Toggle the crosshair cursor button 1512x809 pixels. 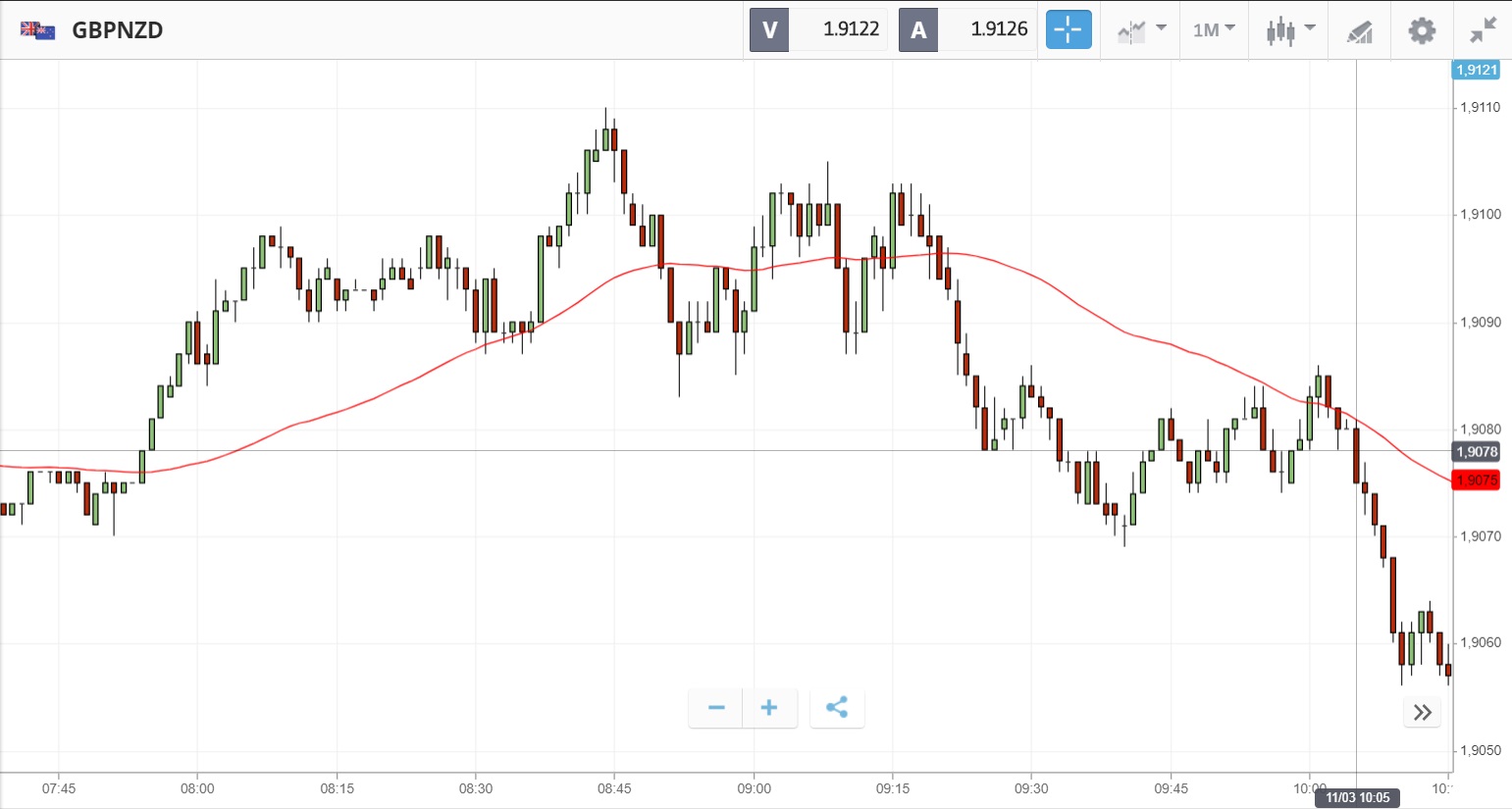tap(1068, 29)
